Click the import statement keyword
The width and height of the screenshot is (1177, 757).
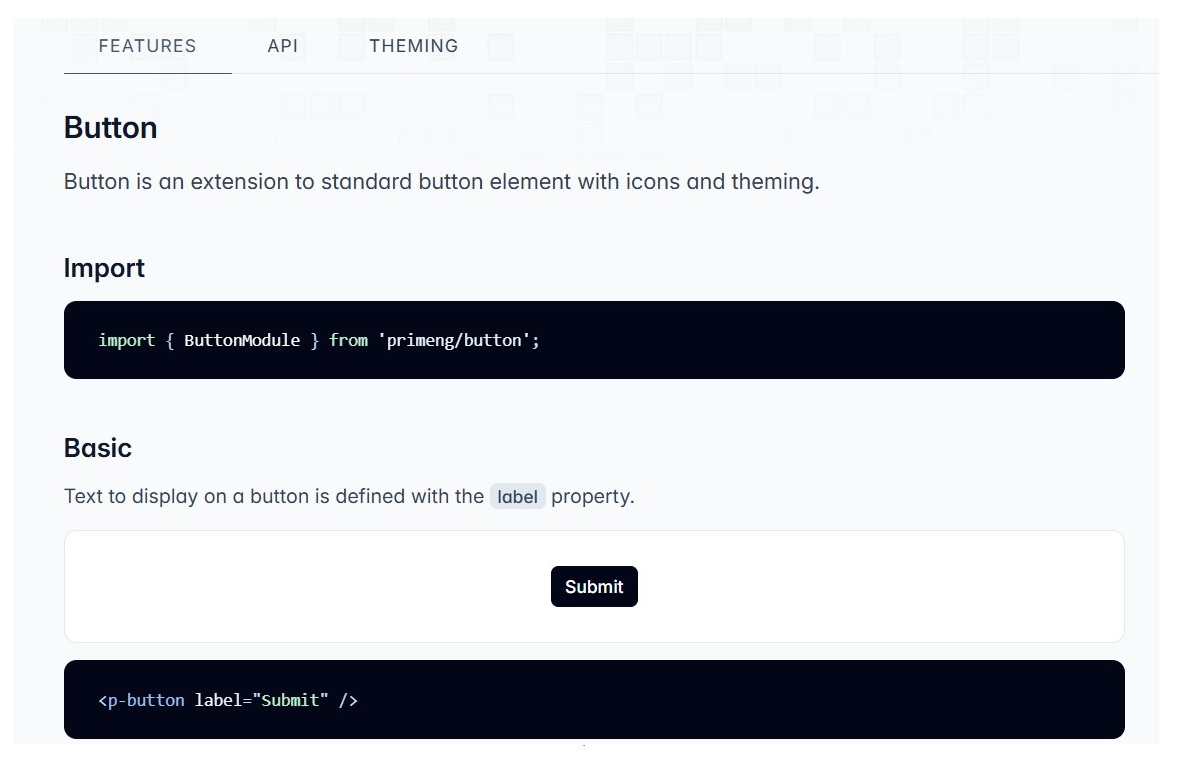[126, 340]
